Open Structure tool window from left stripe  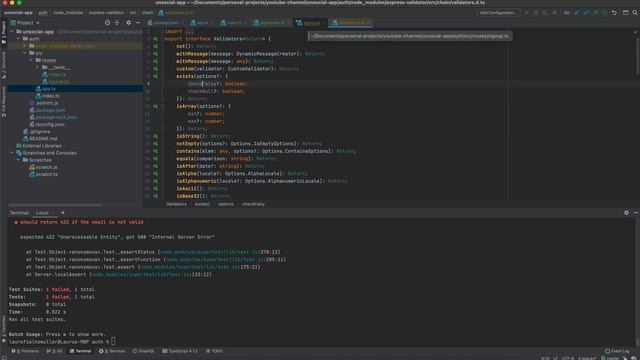pos(4,65)
